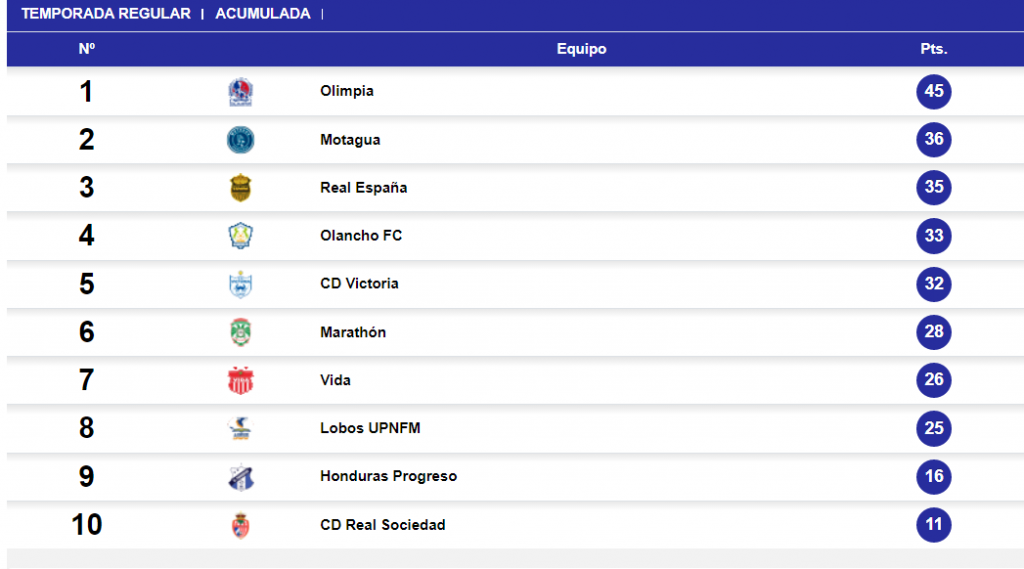Click CD Real Sociedad's 11 points badge
1024x569 pixels.
tap(934, 525)
